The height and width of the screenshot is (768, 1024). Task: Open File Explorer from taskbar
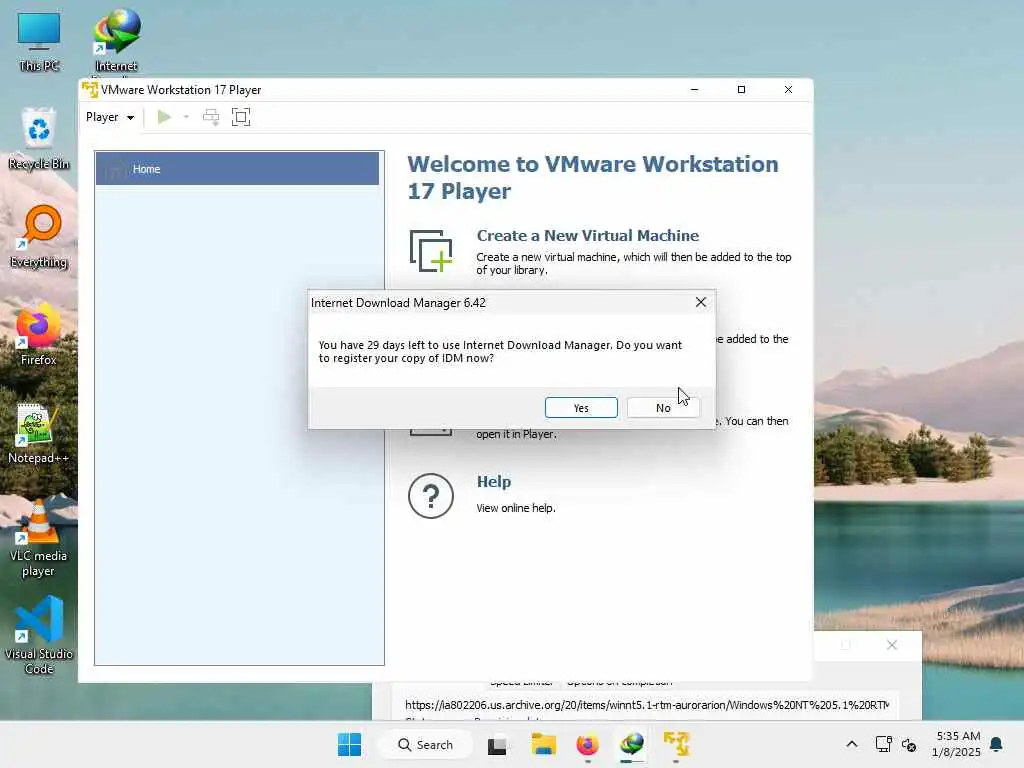(543, 744)
